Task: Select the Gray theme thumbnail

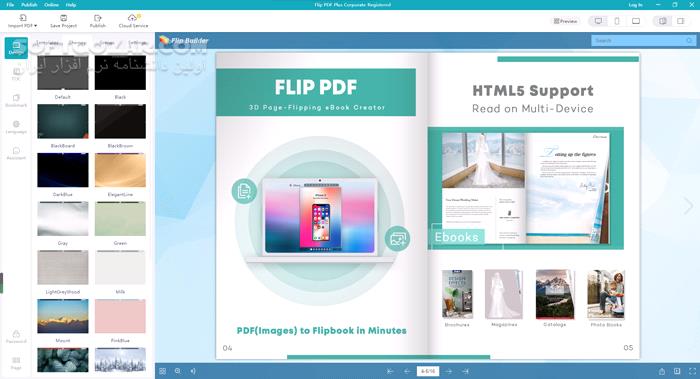Action: (62, 219)
